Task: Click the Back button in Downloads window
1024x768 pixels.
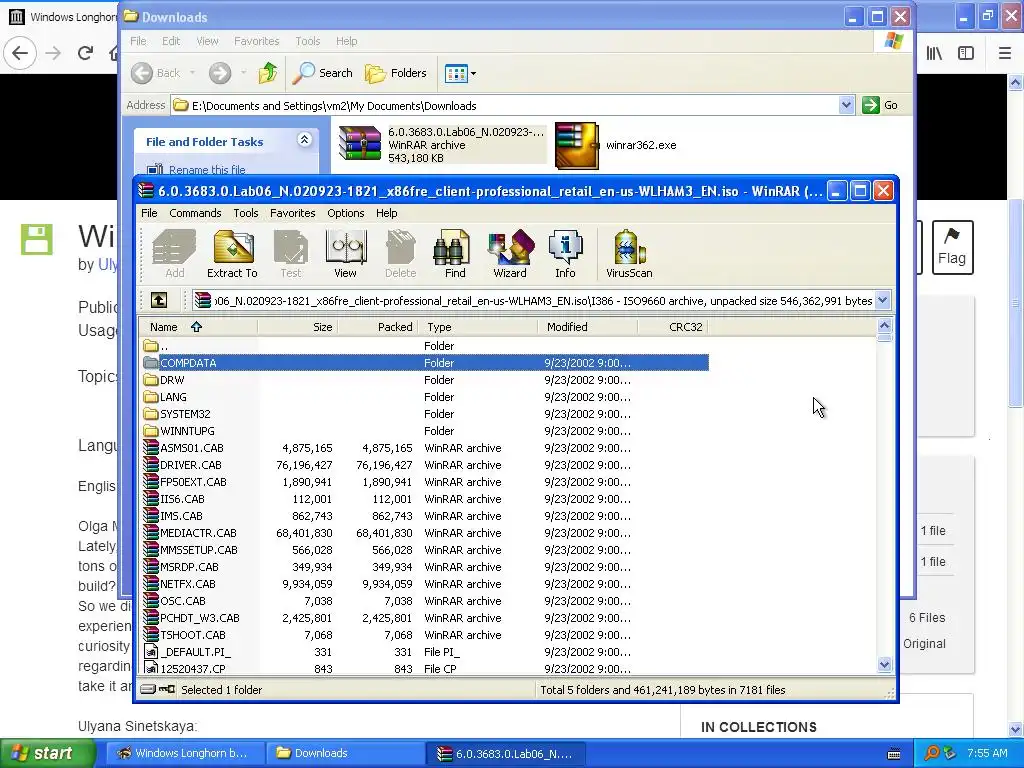Action: point(155,73)
